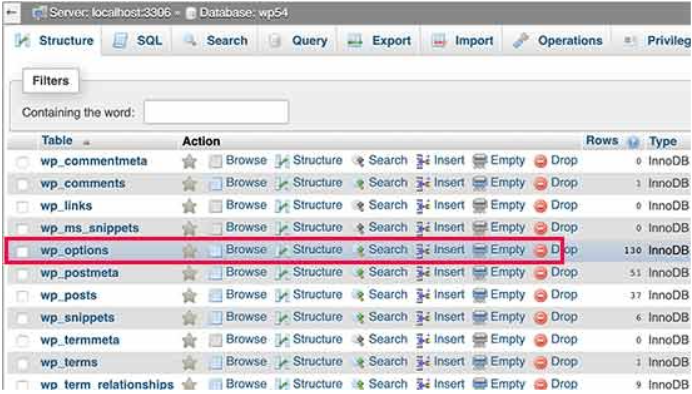Click the back arrow in the header
Screen dimensions: 692x394
coord(11,12)
